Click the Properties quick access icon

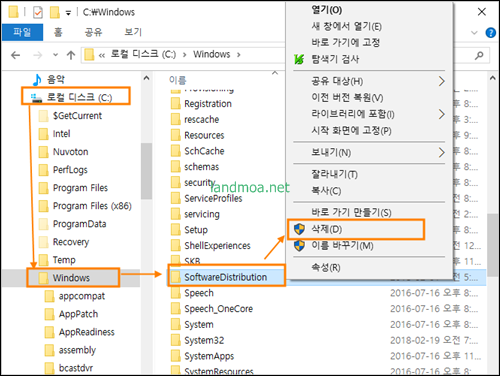(x=38, y=12)
